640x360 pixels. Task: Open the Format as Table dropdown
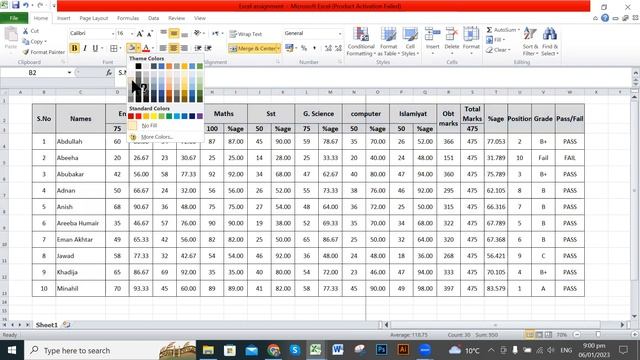tap(388, 42)
